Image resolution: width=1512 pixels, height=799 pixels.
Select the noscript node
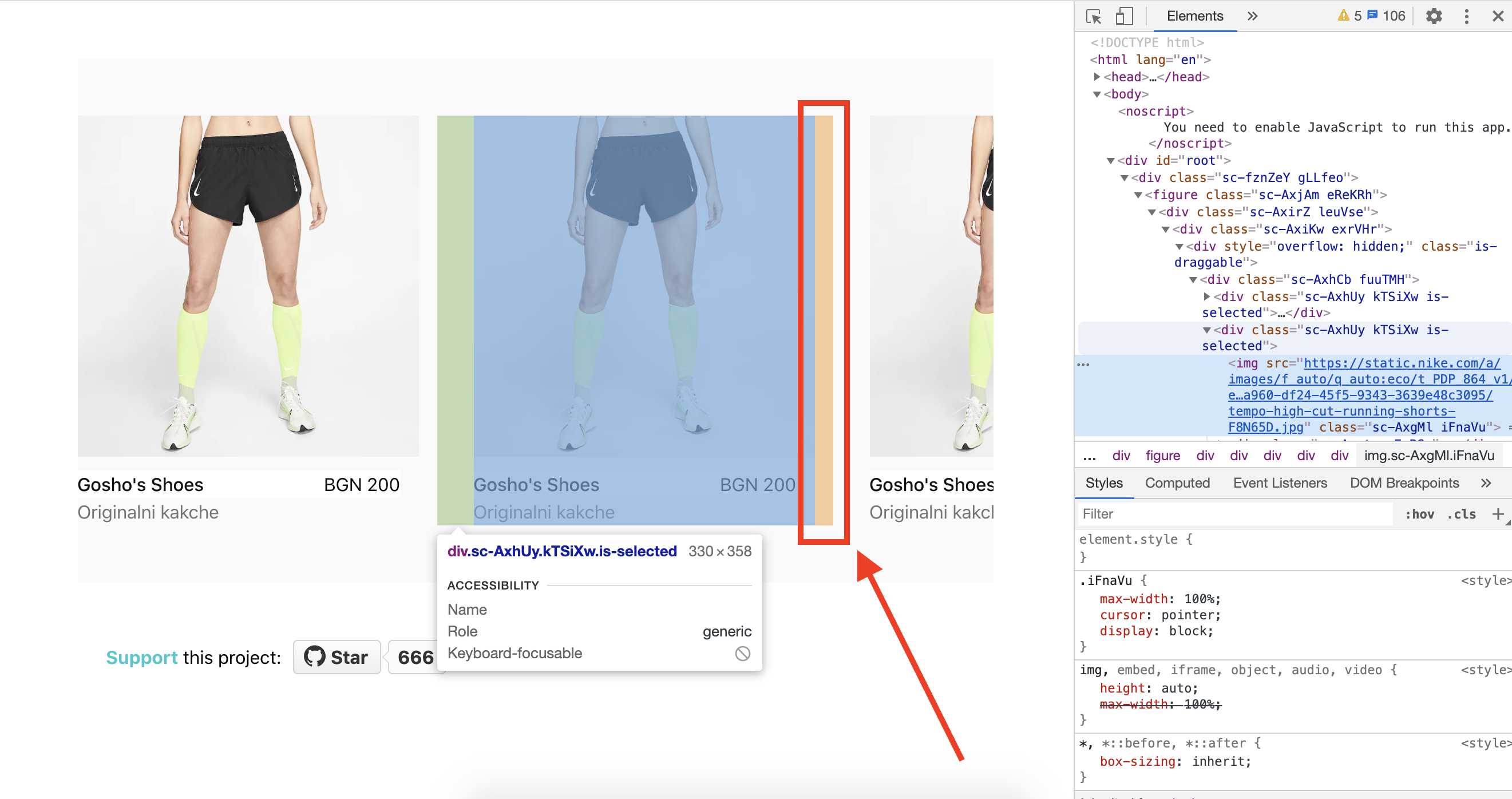click(1155, 111)
